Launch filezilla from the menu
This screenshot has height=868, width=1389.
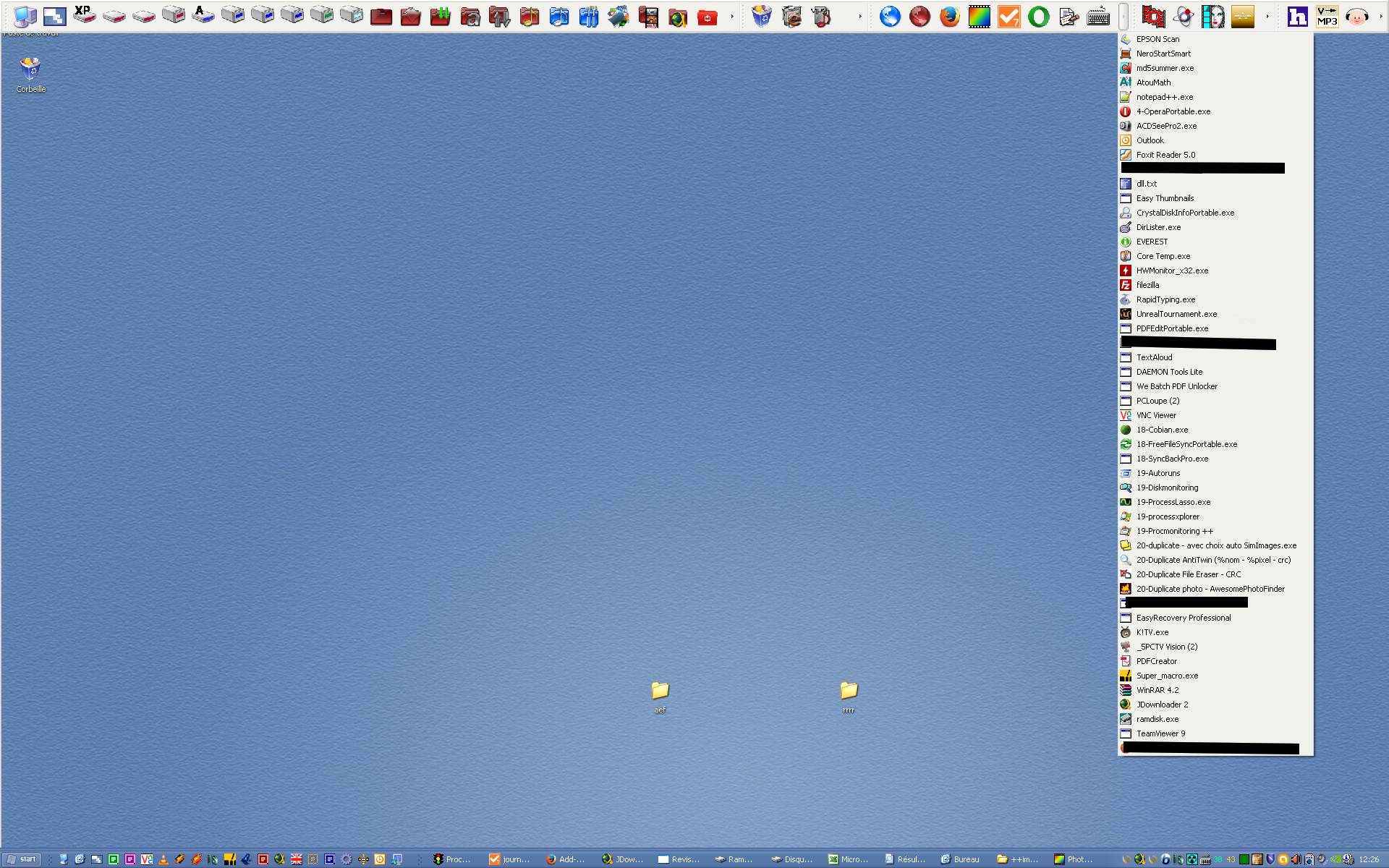[1215, 285]
